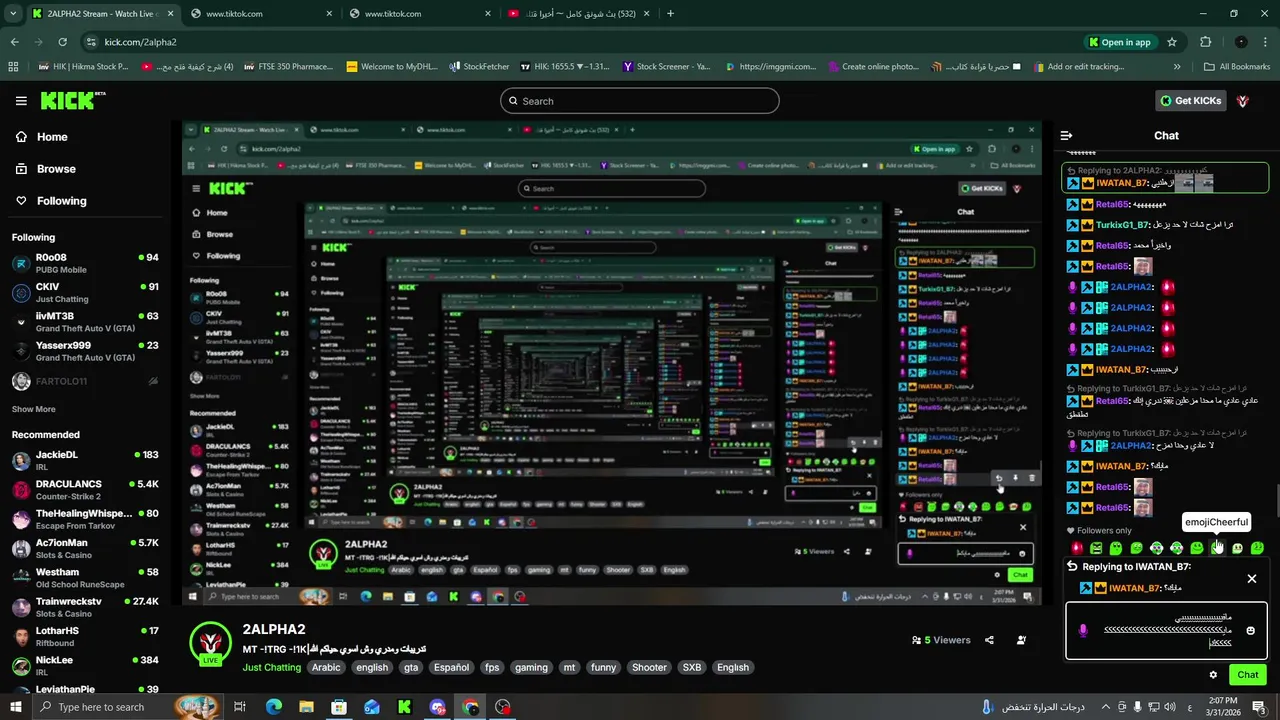Open NickLee recommended channel
1280x720 pixels.
pyautogui.click(x=85, y=666)
